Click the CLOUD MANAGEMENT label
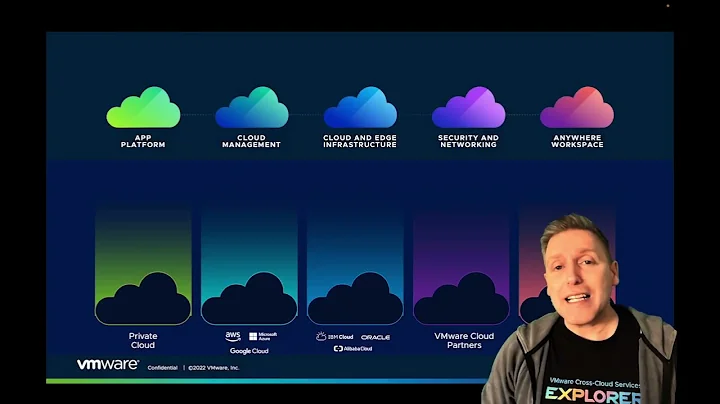 [x=251, y=141]
